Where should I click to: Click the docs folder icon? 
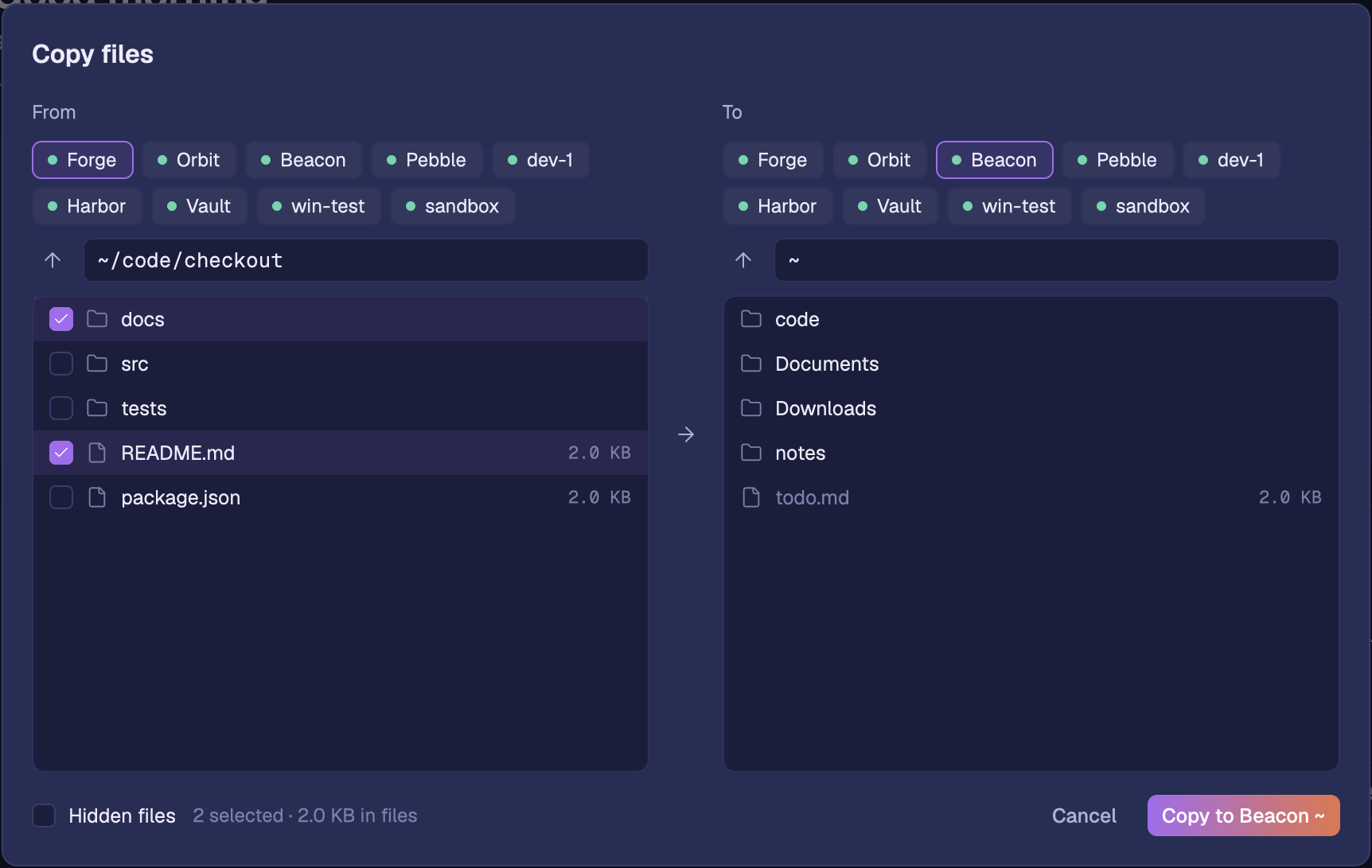[97, 319]
